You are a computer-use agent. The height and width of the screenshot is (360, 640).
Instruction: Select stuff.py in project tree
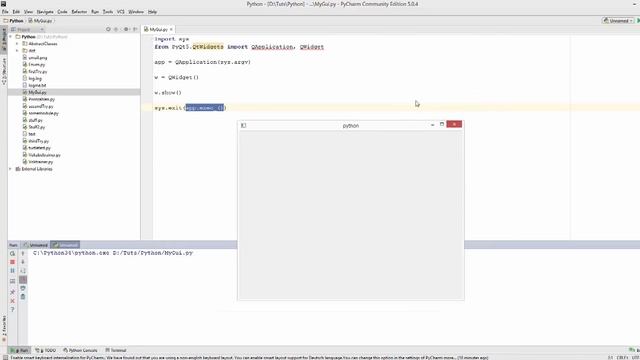coord(32,120)
